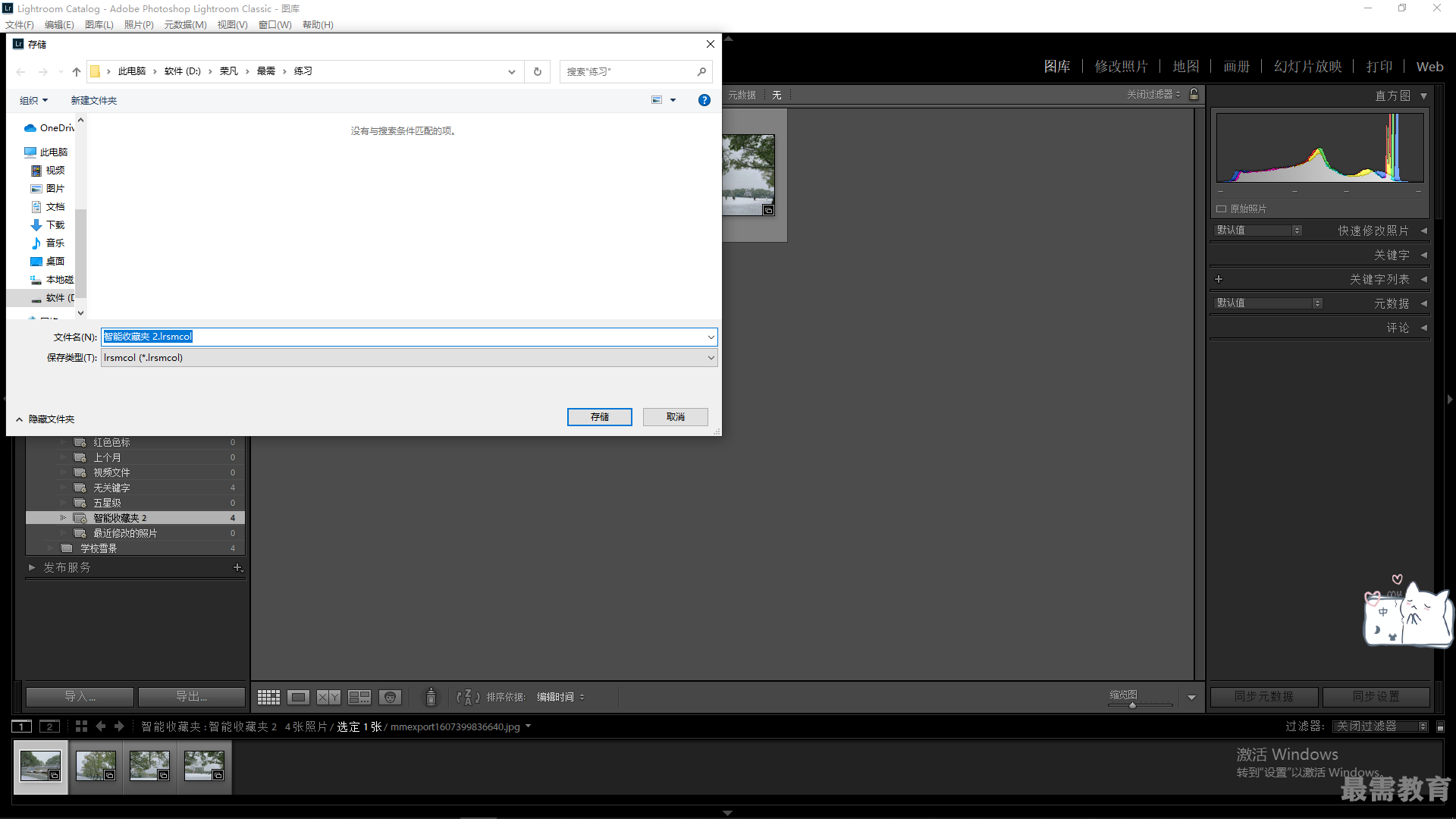Open the Organize (组织) dropdown menu
The height and width of the screenshot is (819, 1456).
point(34,100)
